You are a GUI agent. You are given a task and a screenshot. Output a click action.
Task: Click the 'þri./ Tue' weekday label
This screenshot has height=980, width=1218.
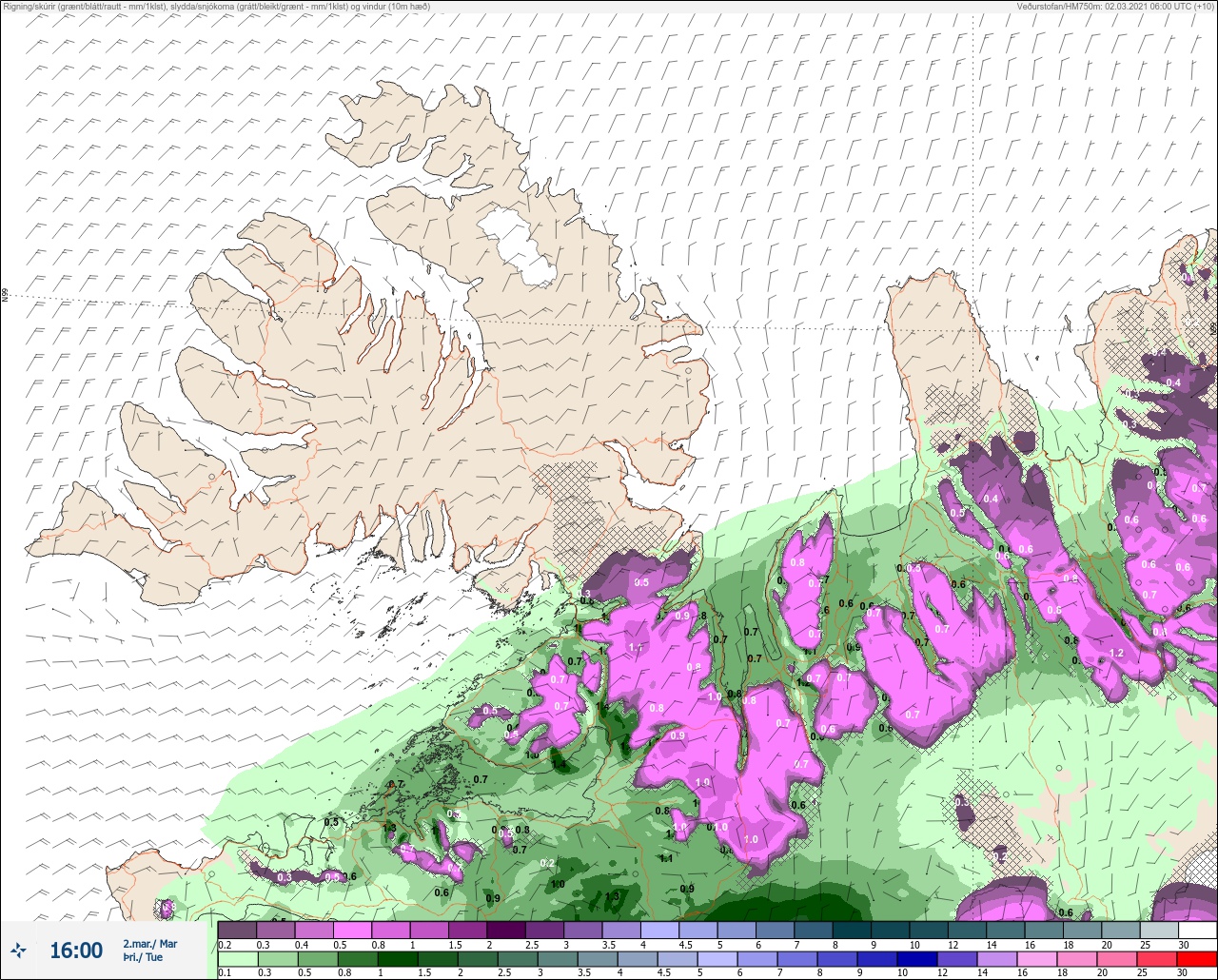[143, 957]
